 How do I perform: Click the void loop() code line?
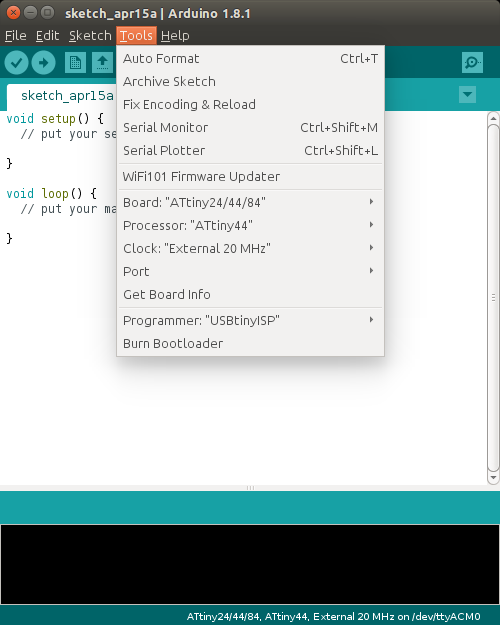pos(51,194)
